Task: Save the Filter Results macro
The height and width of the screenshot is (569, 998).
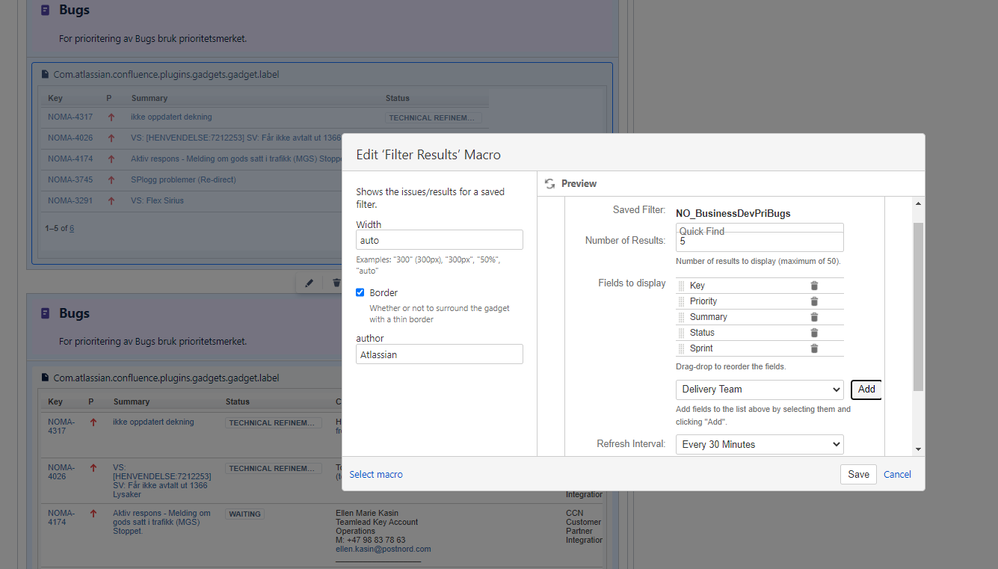Action: click(858, 474)
